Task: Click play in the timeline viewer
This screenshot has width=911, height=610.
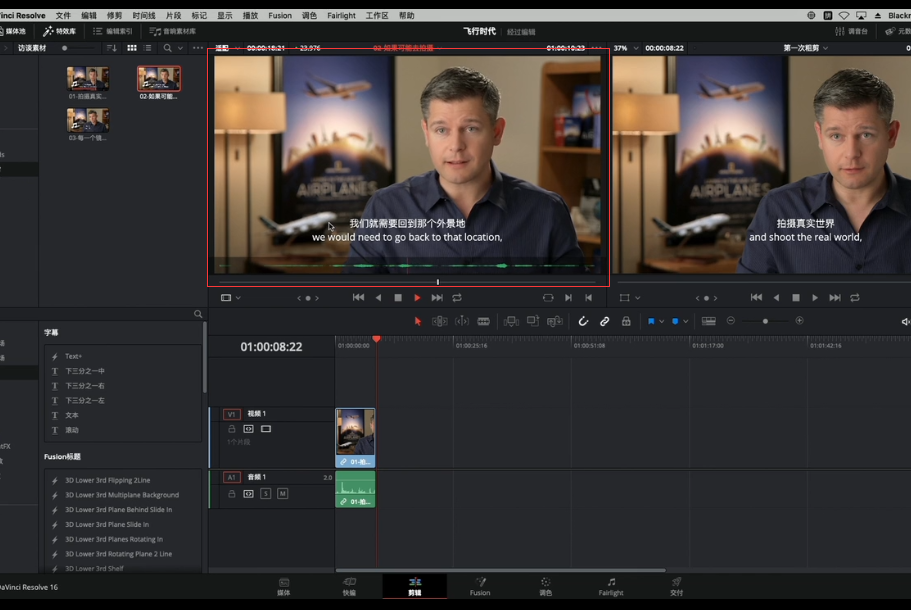Action: click(x=815, y=297)
